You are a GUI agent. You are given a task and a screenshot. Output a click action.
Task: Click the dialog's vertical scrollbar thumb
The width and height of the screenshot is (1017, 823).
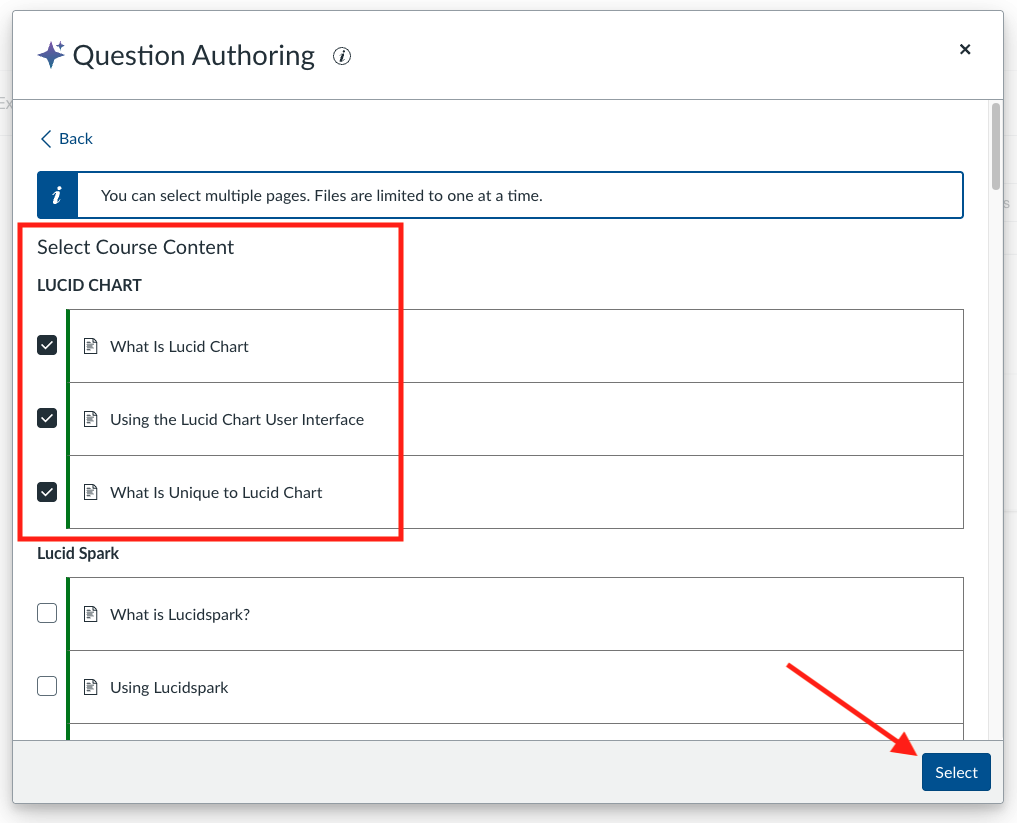996,146
